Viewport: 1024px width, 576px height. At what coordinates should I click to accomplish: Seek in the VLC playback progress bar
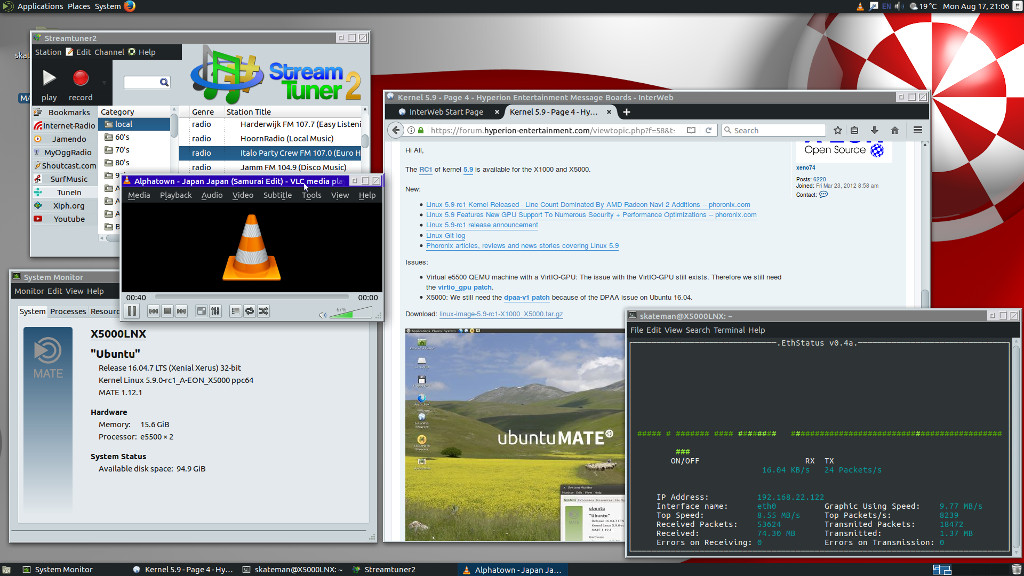pyautogui.click(x=253, y=297)
